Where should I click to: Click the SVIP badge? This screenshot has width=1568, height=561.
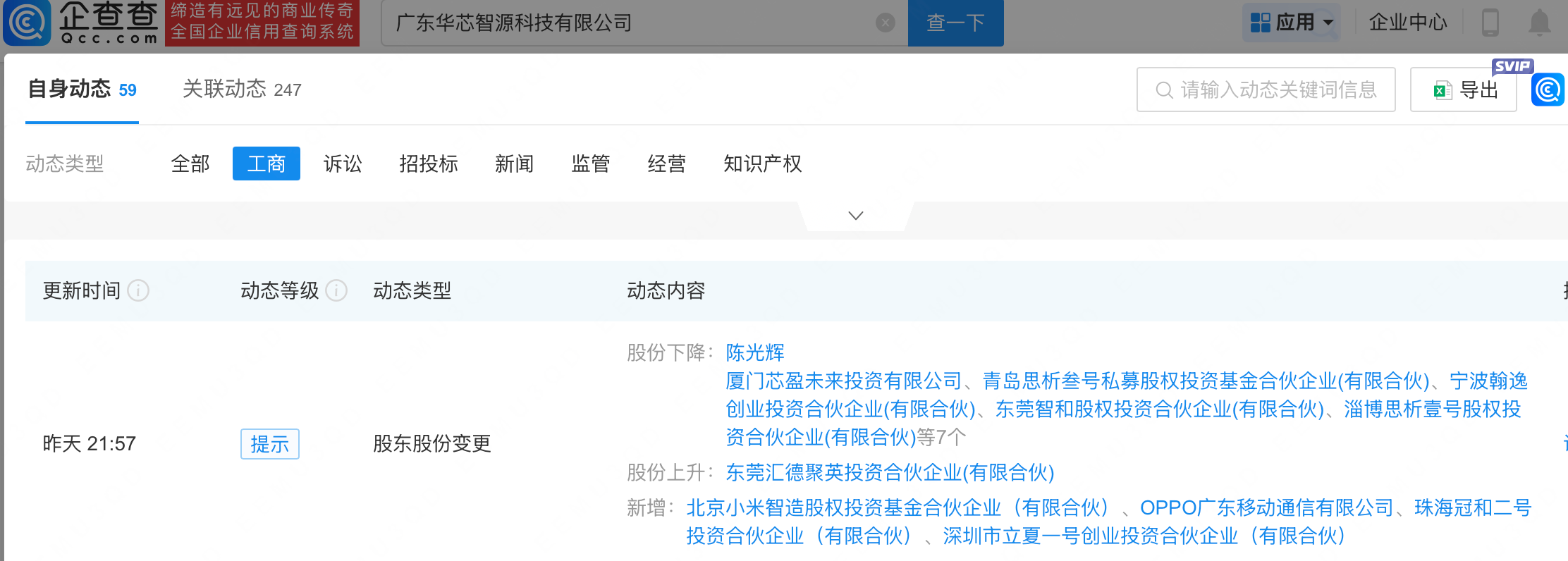click(x=1512, y=66)
